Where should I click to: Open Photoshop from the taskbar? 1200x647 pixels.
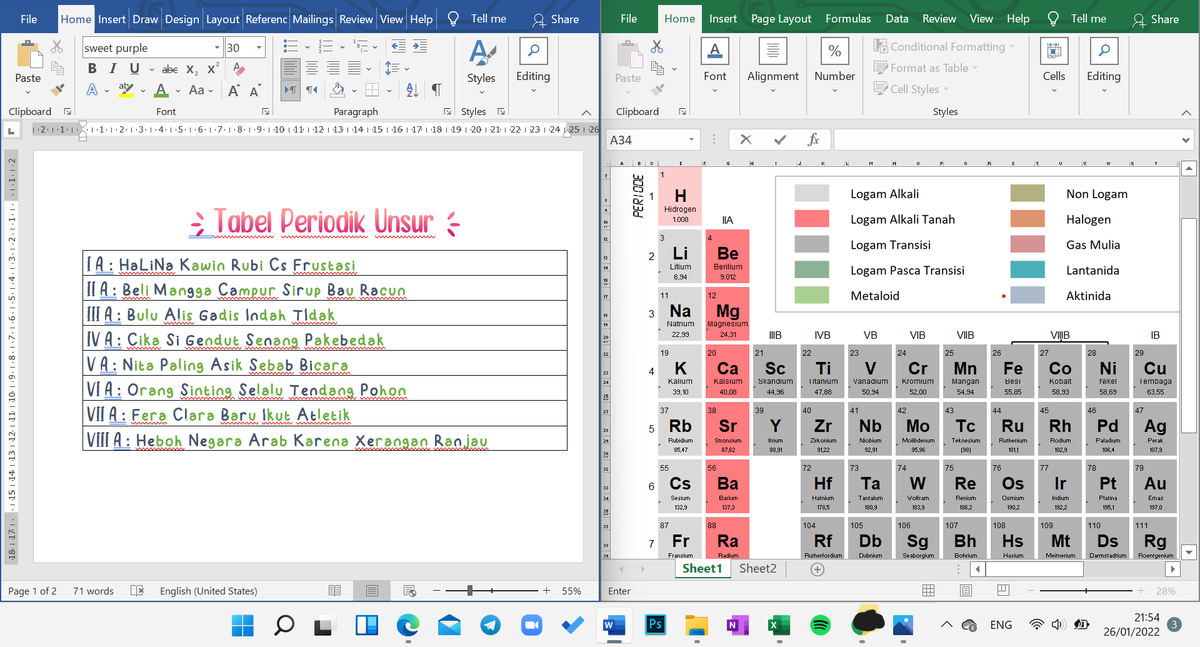pos(656,625)
